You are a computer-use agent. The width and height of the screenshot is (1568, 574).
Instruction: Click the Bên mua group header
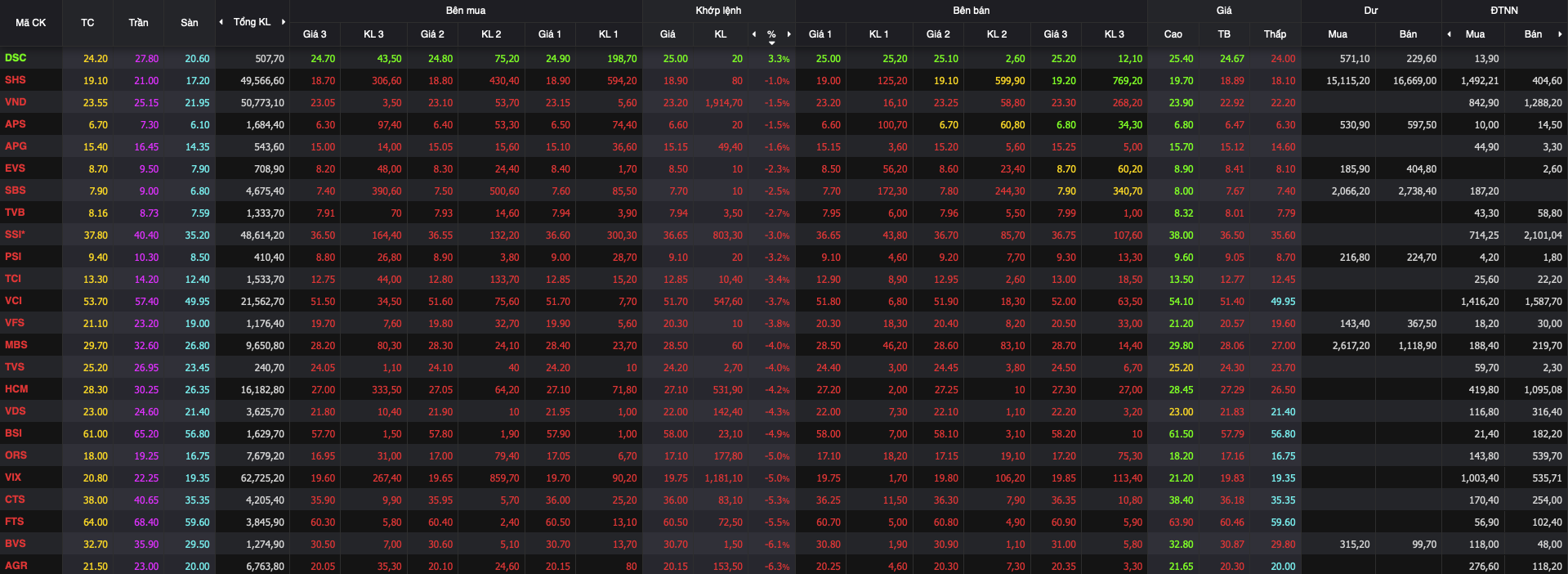click(466, 11)
